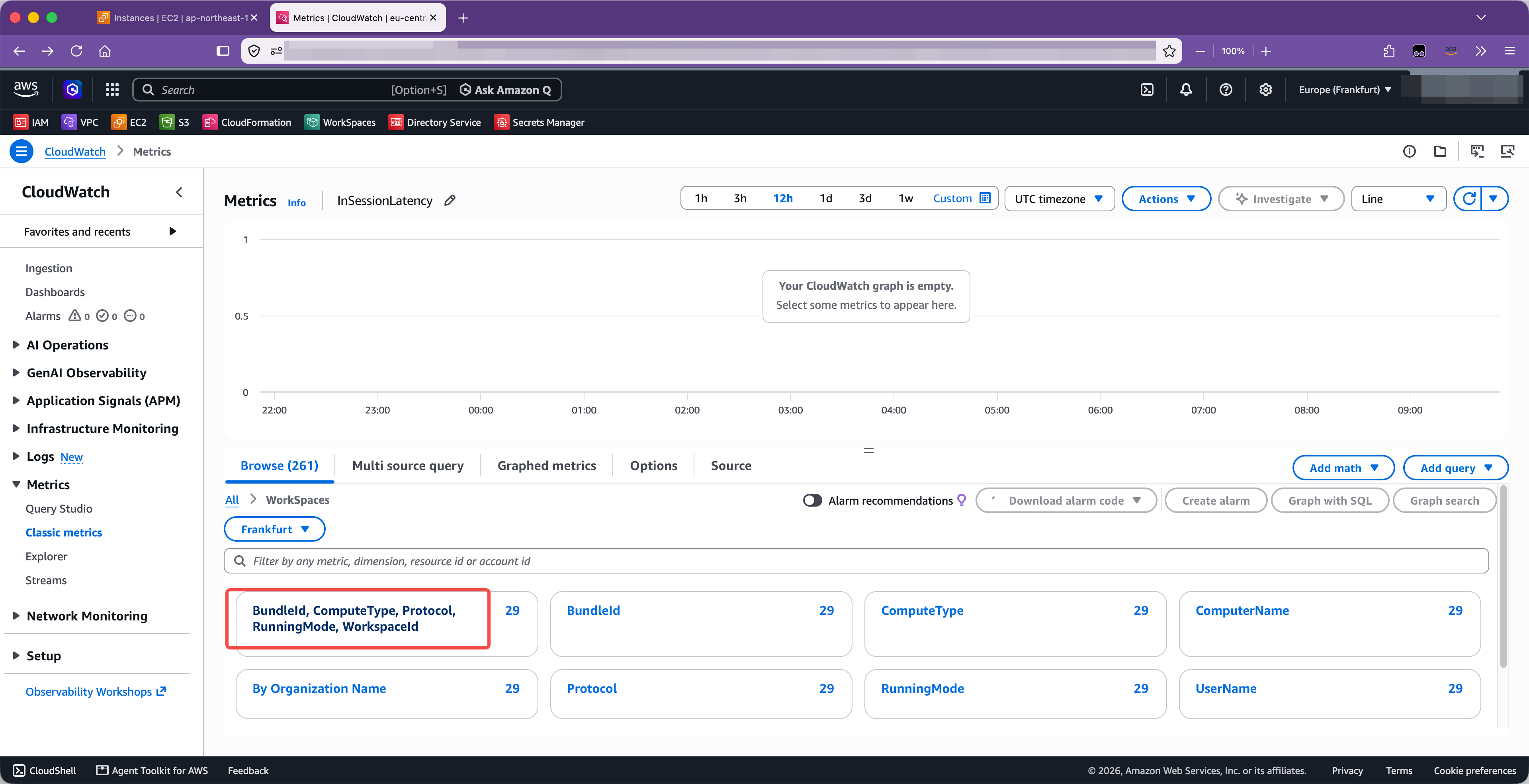Open the info panel circle icon
The height and width of the screenshot is (784, 1529).
(1409, 151)
